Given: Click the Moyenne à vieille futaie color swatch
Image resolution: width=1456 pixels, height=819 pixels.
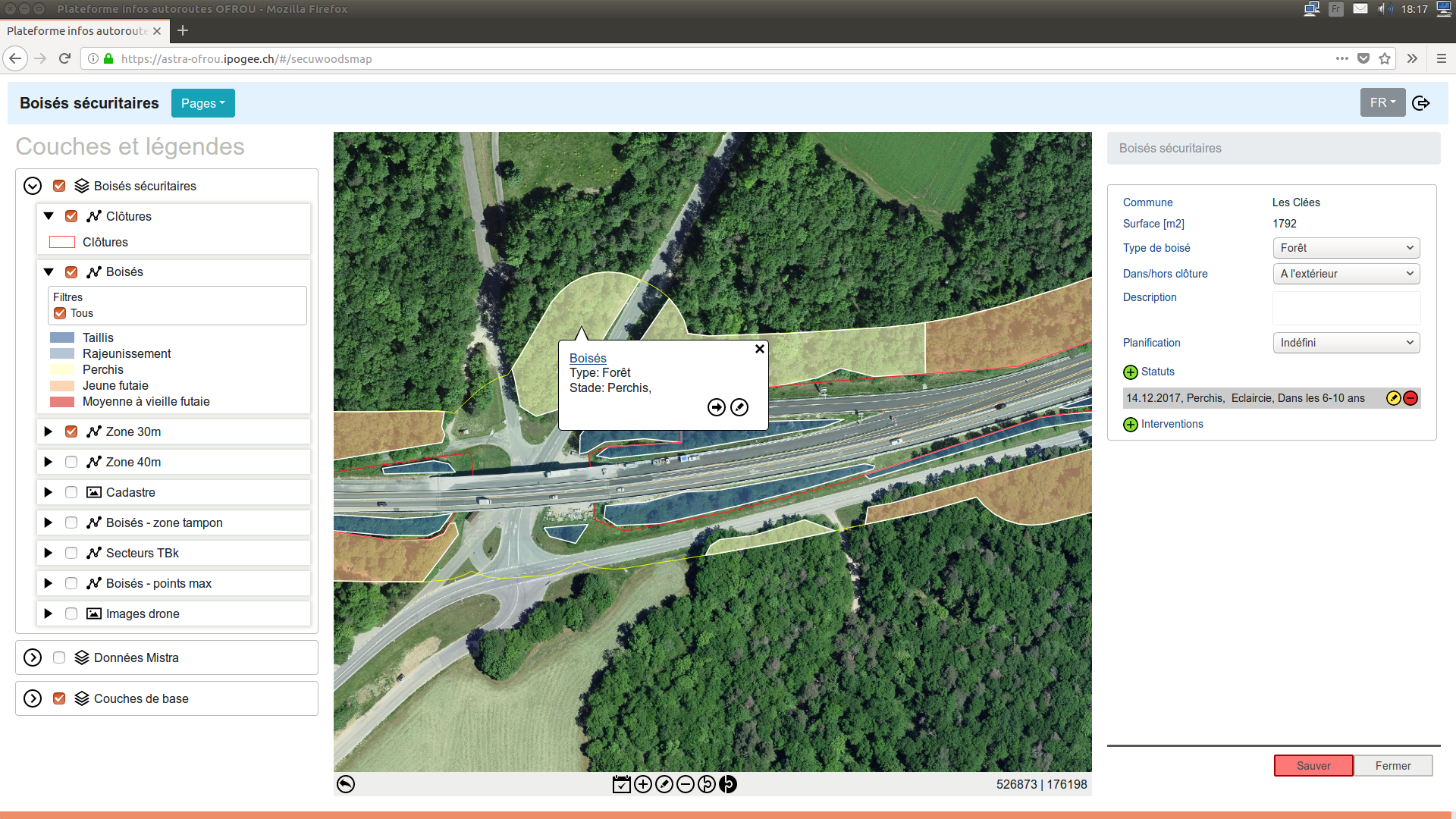Looking at the screenshot, I should tap(62, 402).
